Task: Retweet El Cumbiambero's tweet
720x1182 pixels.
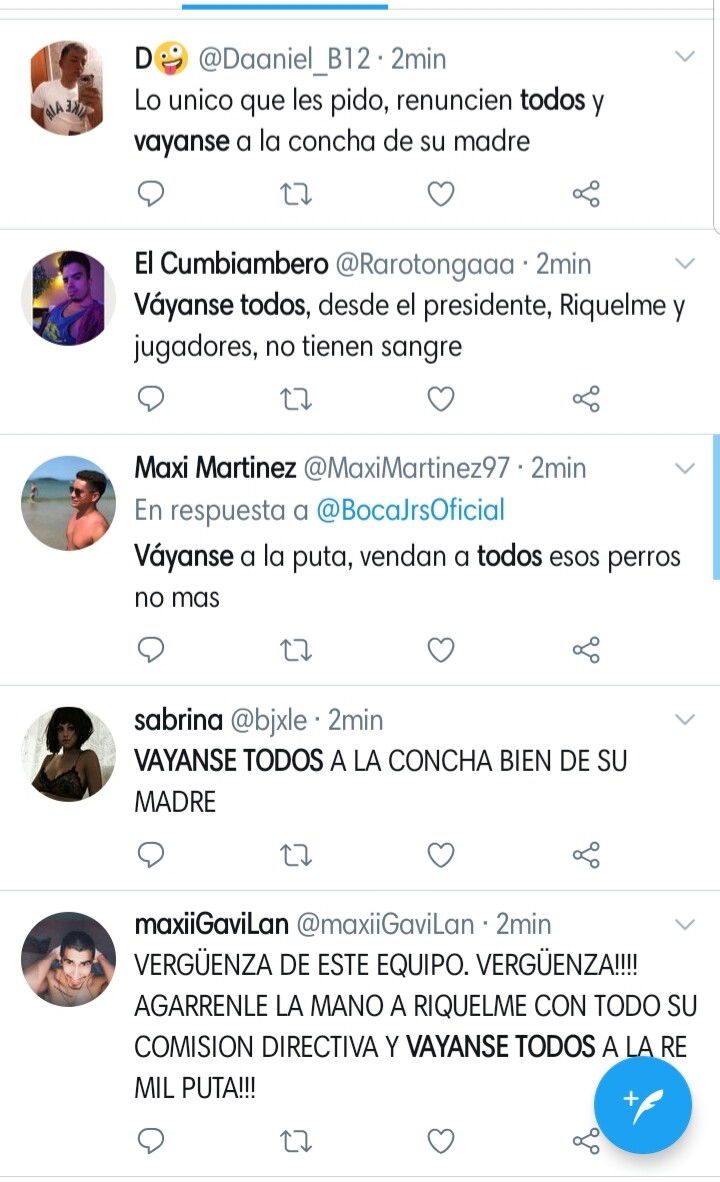Action: (296, 399)
